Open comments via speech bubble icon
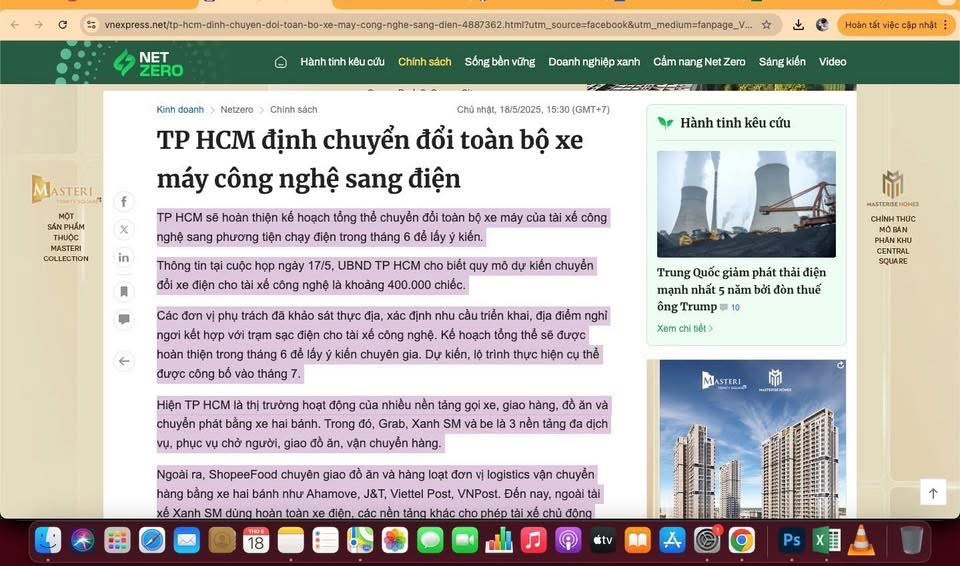Screen dimensions: 960x566 124,320
